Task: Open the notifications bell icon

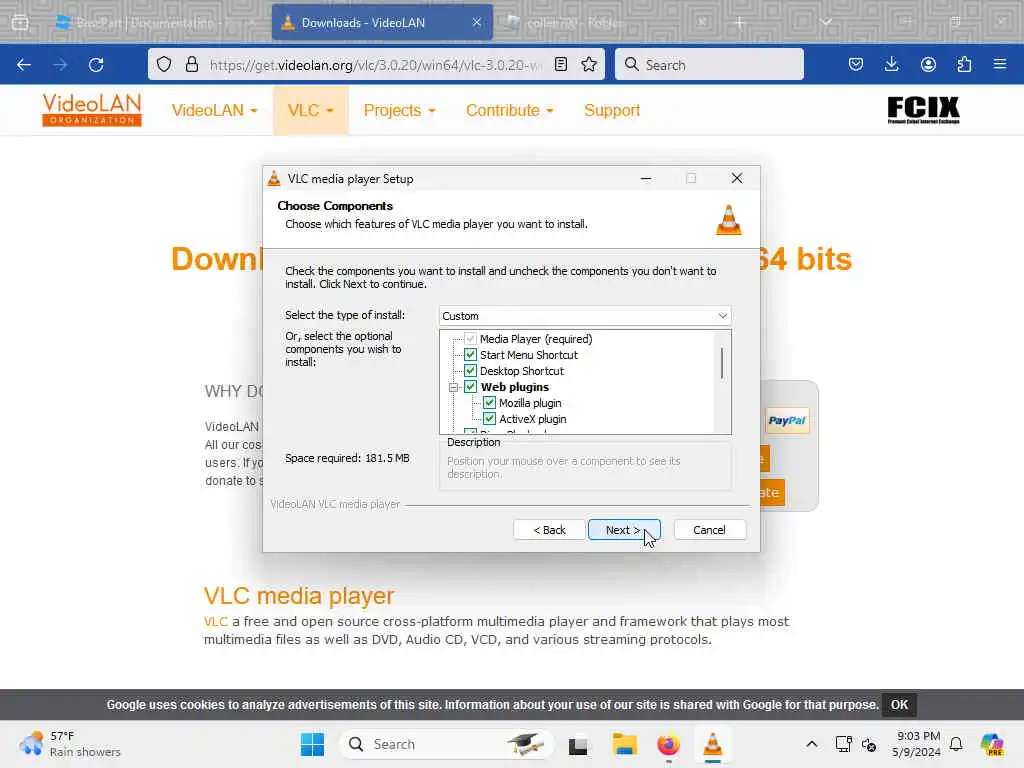Action: 956,744
